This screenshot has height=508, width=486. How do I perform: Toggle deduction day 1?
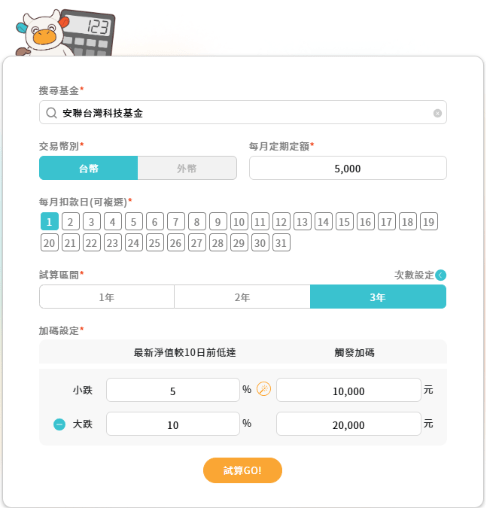point(50,222)
